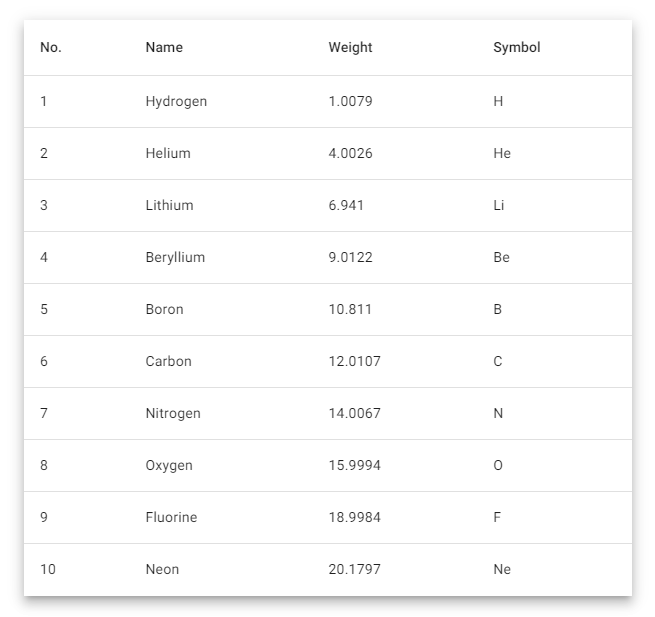The image size is (655, 617).
Task: Click the Hydrogen weight 1.0079
Action: [350, 102]
